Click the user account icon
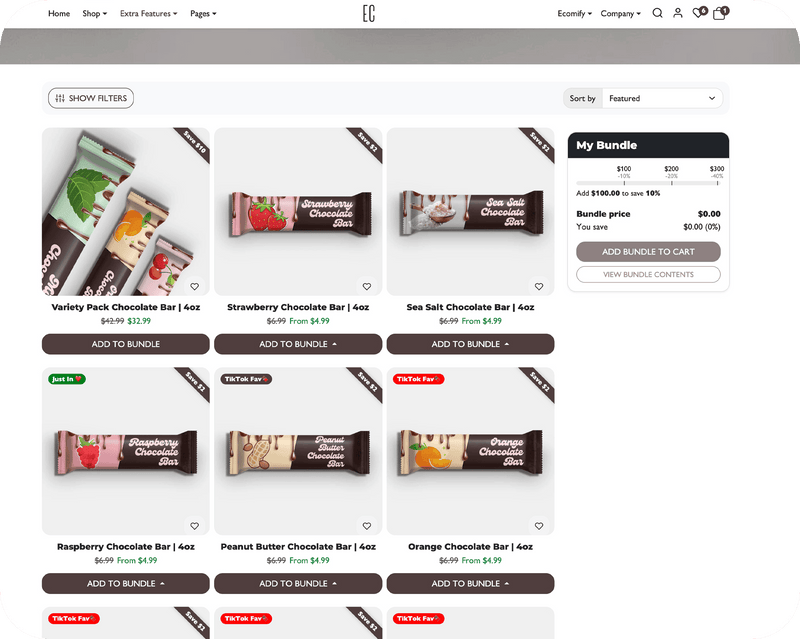The image size is (800, 639). (678, 14)
